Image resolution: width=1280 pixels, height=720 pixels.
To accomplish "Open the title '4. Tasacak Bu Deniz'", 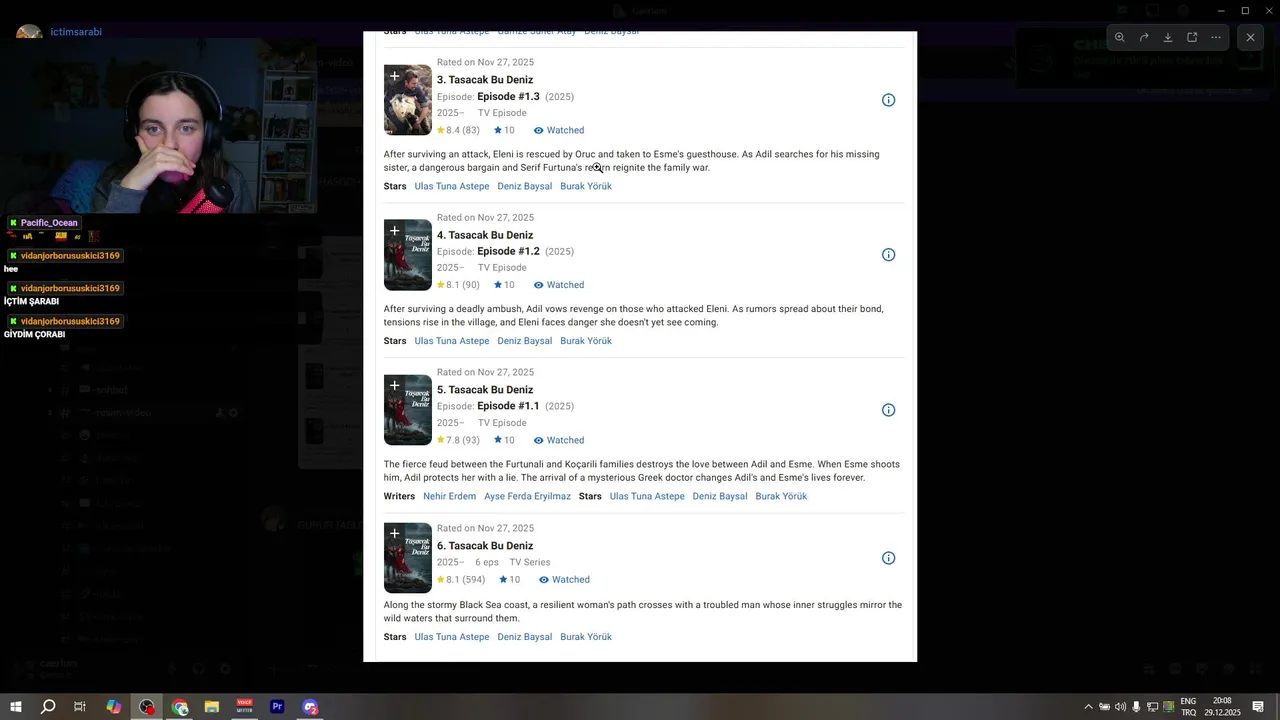I will [485, 235].
